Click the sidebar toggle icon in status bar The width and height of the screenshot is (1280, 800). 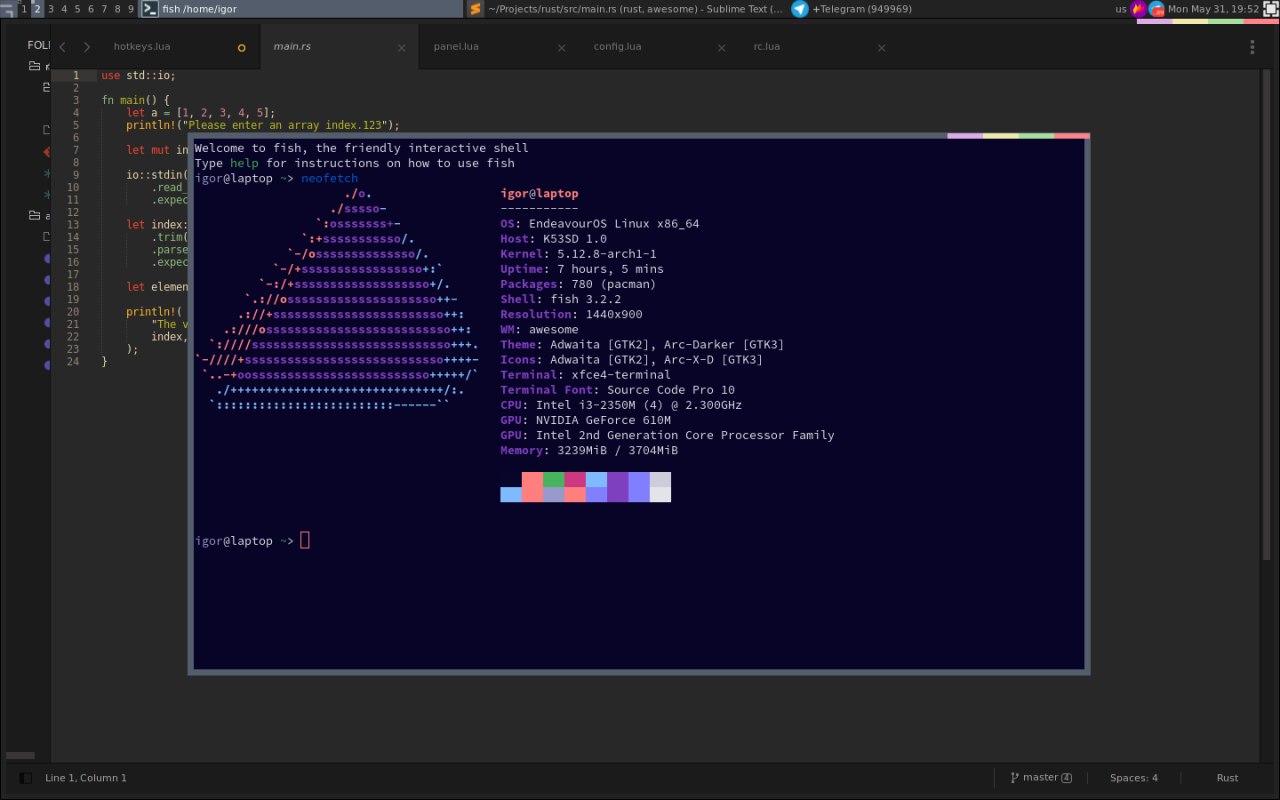tap(25, 778)
